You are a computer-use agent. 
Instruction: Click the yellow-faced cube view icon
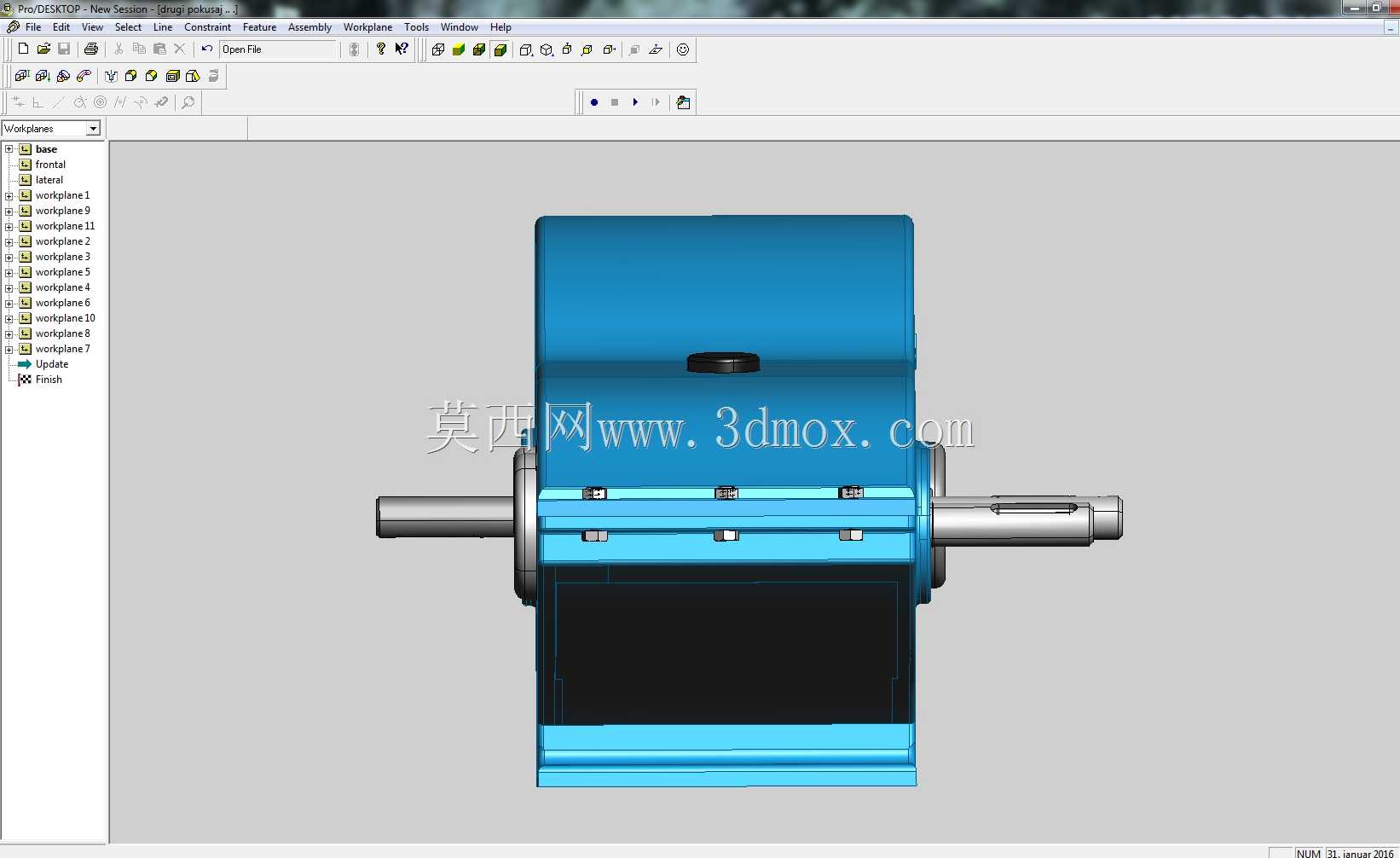pyautogui.click(x=587, y=49)
